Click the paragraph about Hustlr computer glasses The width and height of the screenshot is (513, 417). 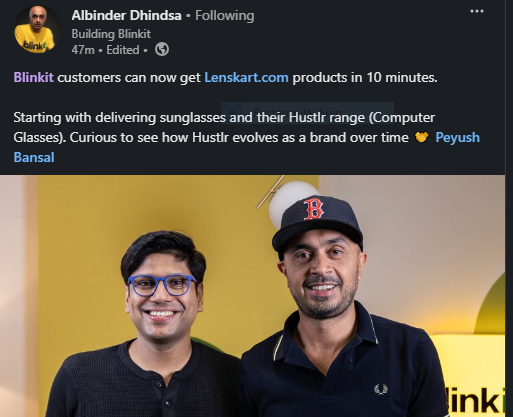pos(247,137)
